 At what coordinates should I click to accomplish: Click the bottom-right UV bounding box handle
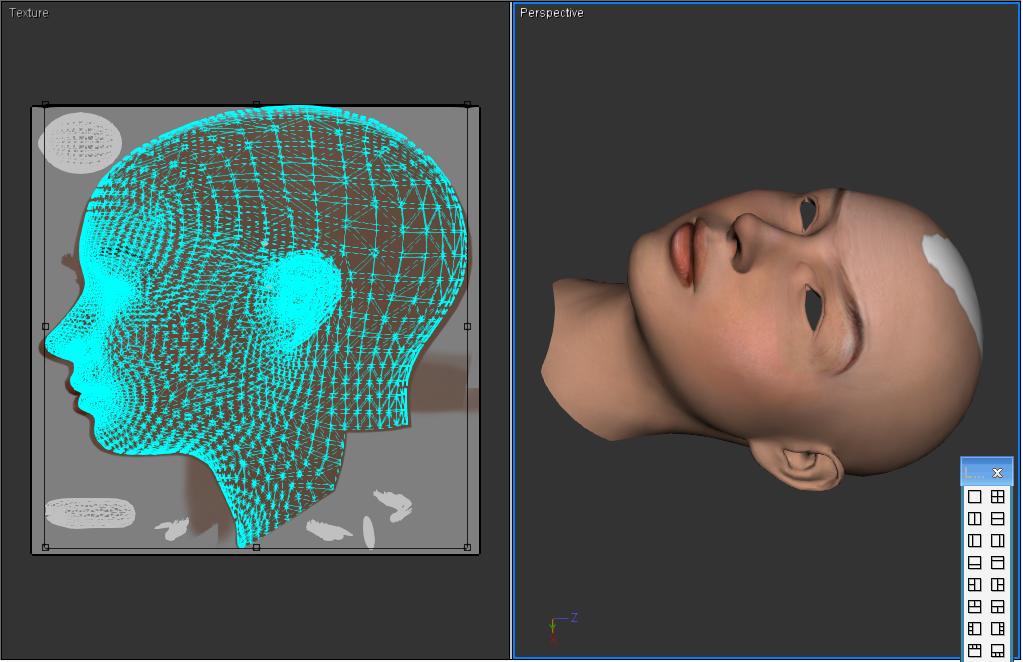pos(468,547)
